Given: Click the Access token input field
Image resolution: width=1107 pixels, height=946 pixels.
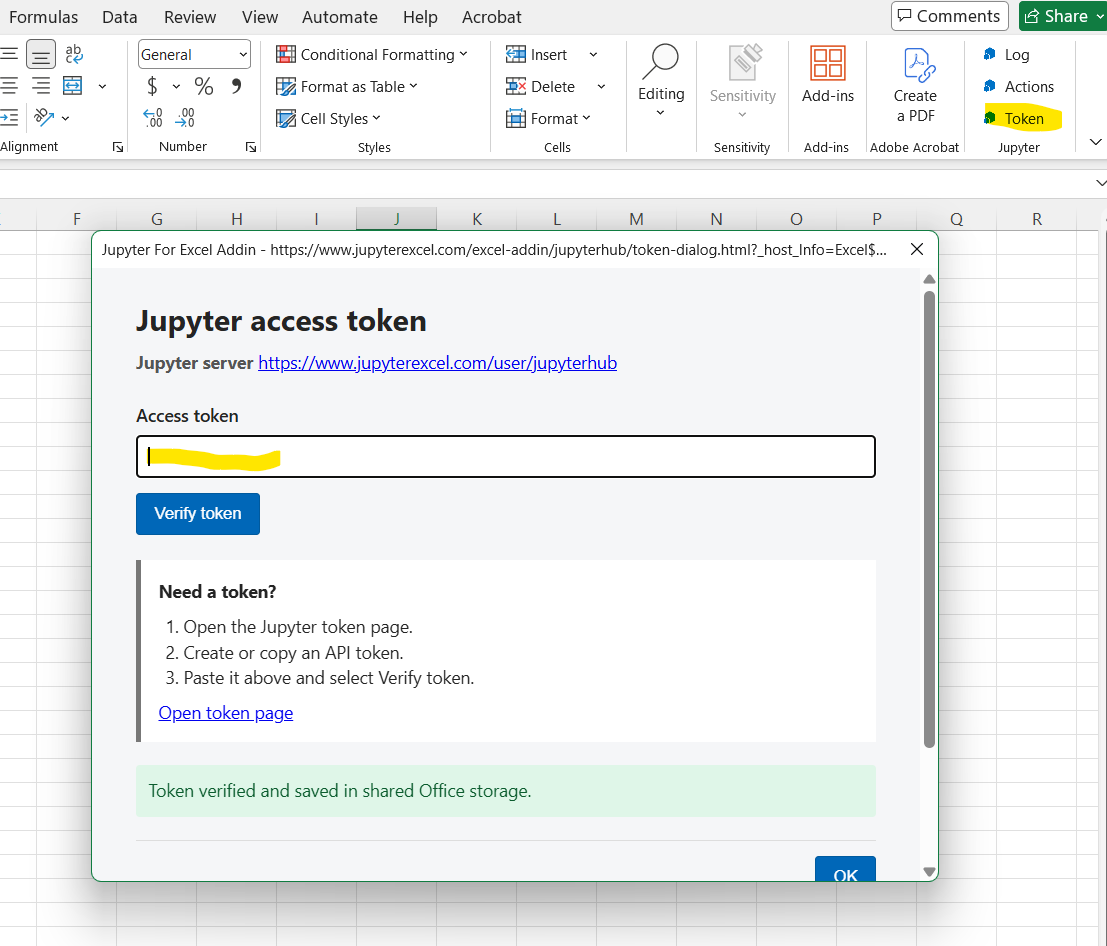Looking at the screenshot, I should (x=505, y=457).
